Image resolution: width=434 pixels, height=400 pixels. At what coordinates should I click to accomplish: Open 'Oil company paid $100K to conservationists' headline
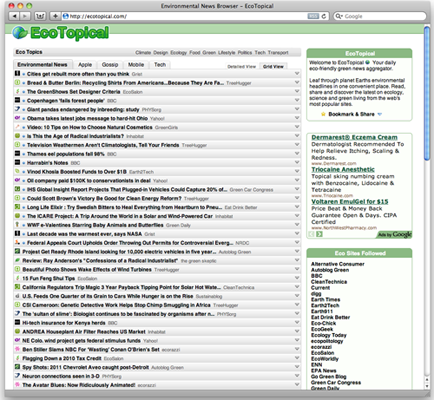pos(89,180)
